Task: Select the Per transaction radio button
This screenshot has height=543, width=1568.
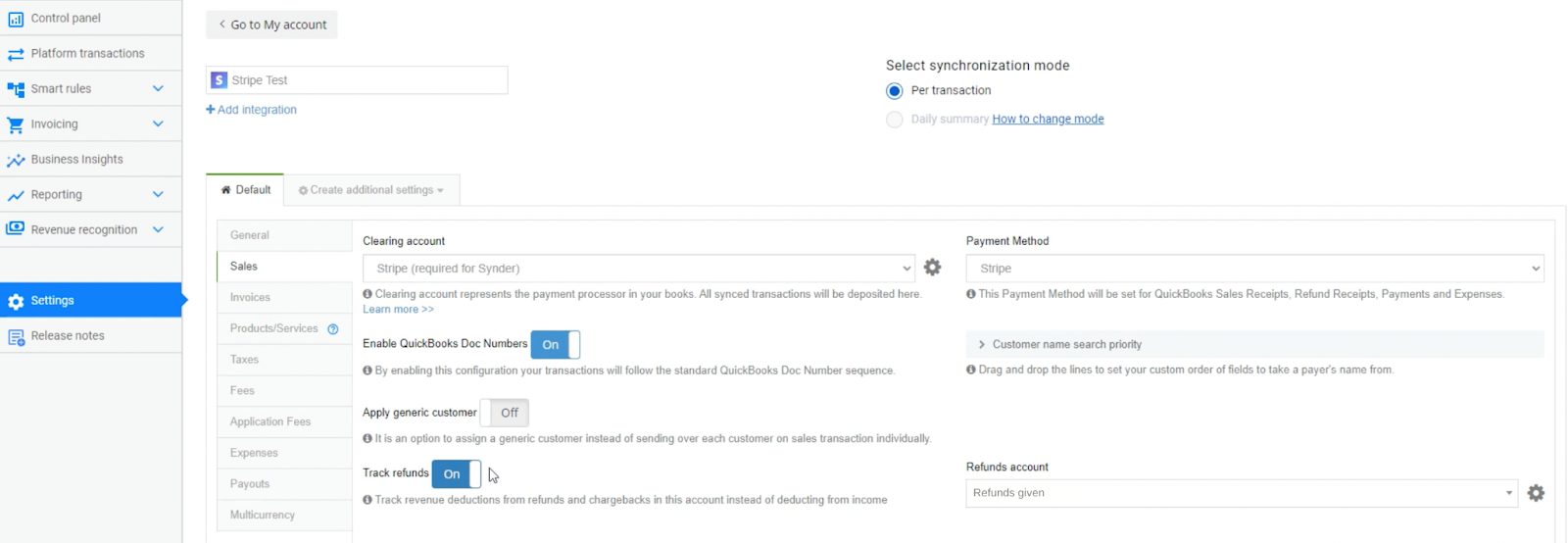Action: click(x=894, y=91)
